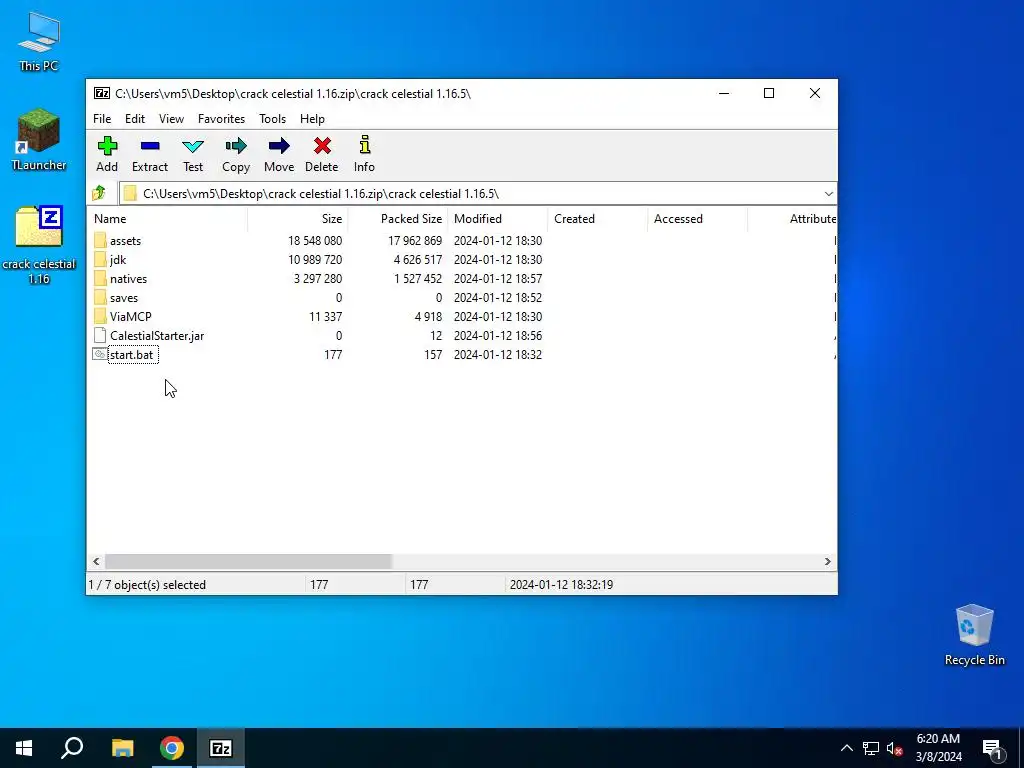Click the Copy toolbar button

click(236, 155)
